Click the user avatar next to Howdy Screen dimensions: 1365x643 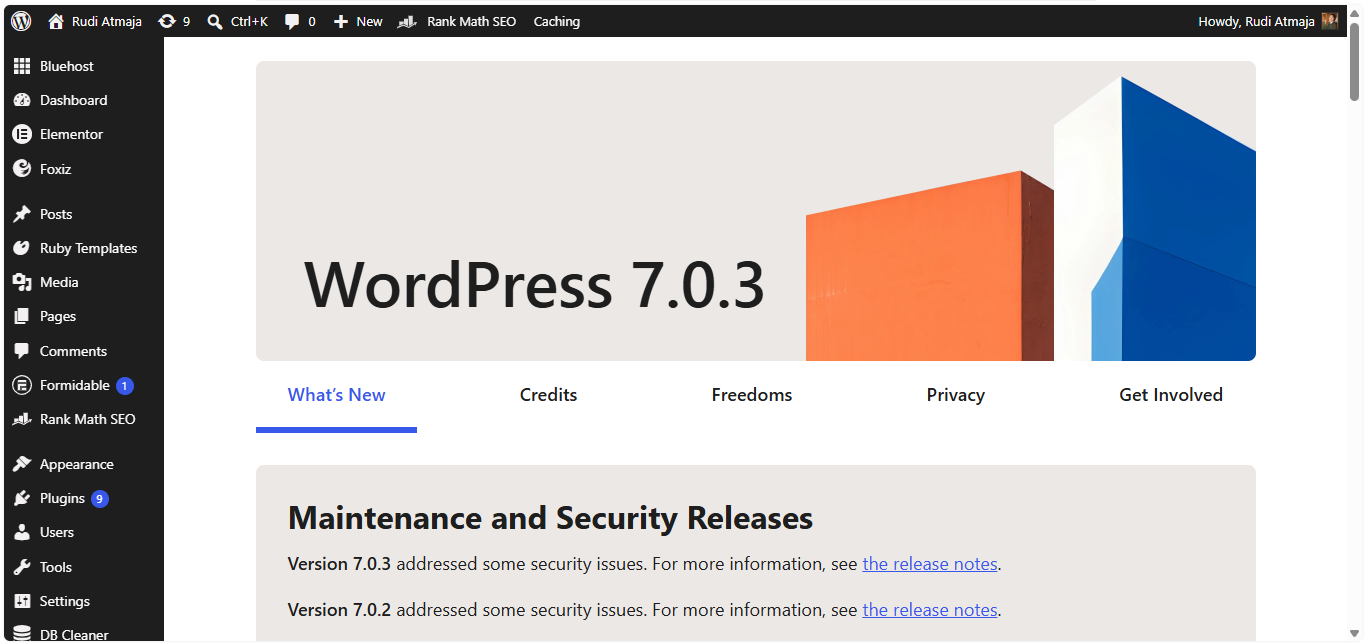1330,21
